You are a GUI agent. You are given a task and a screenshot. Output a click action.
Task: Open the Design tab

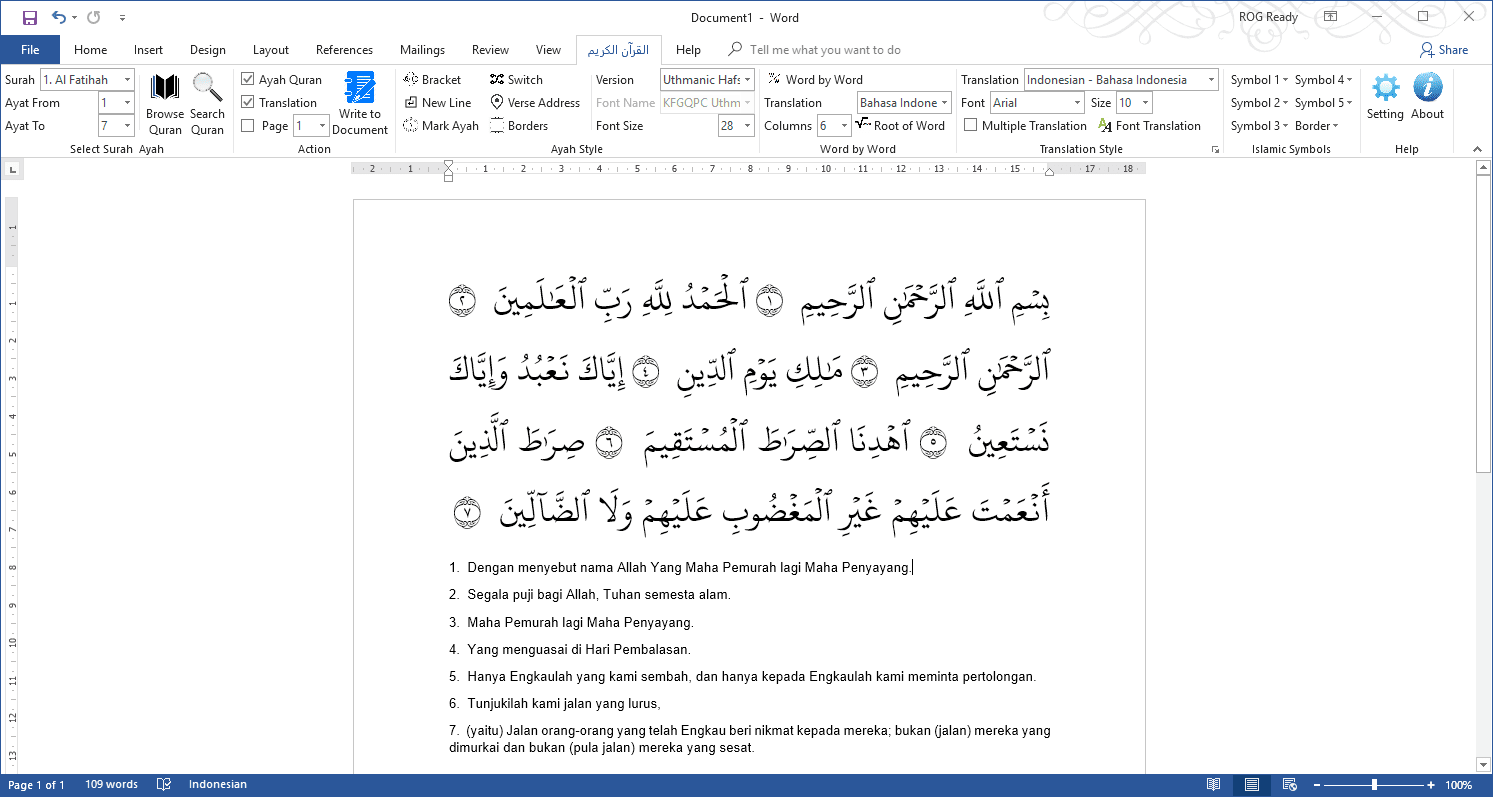click(208, 50)
